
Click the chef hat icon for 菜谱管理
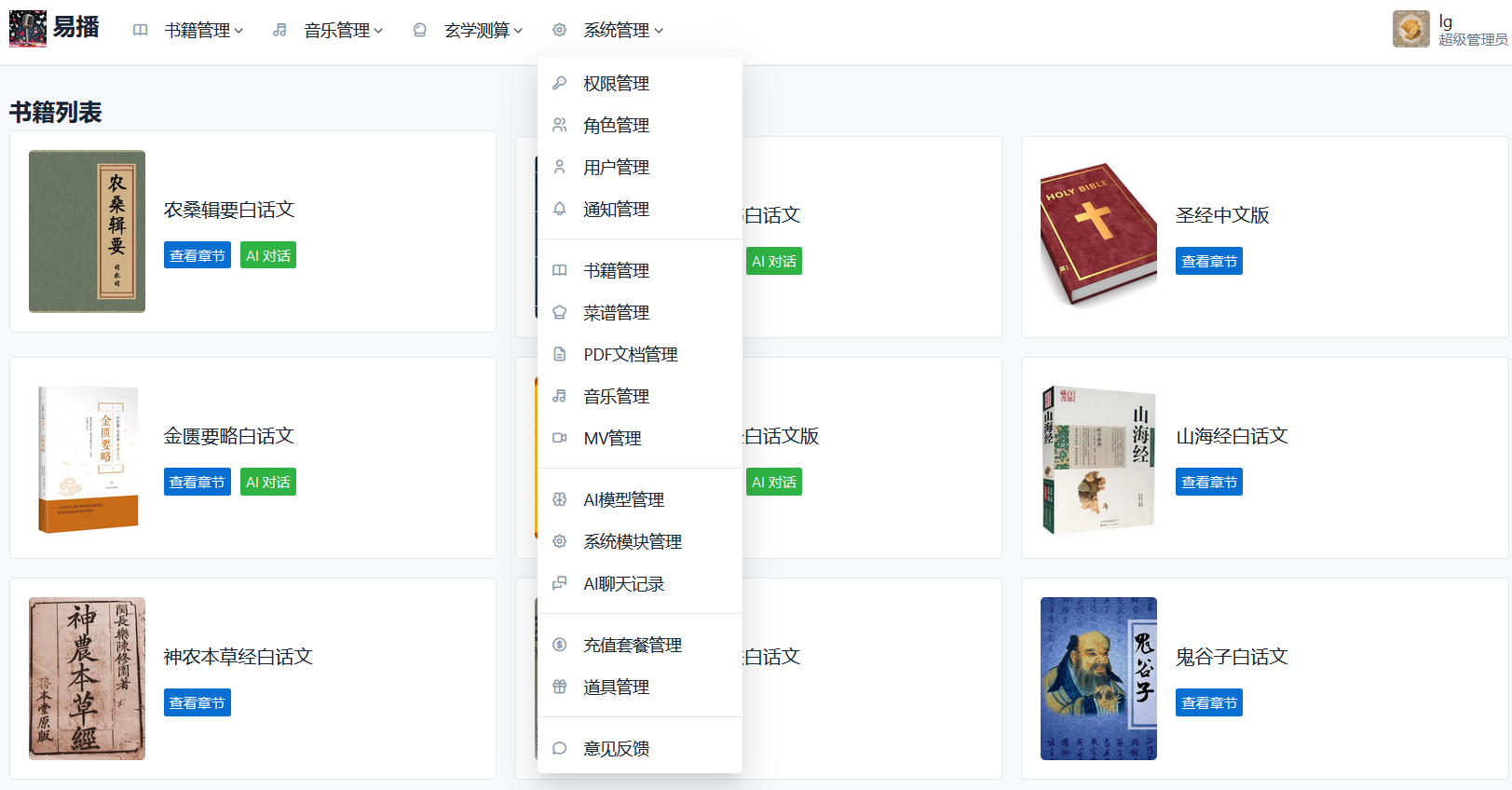(559, 312)
